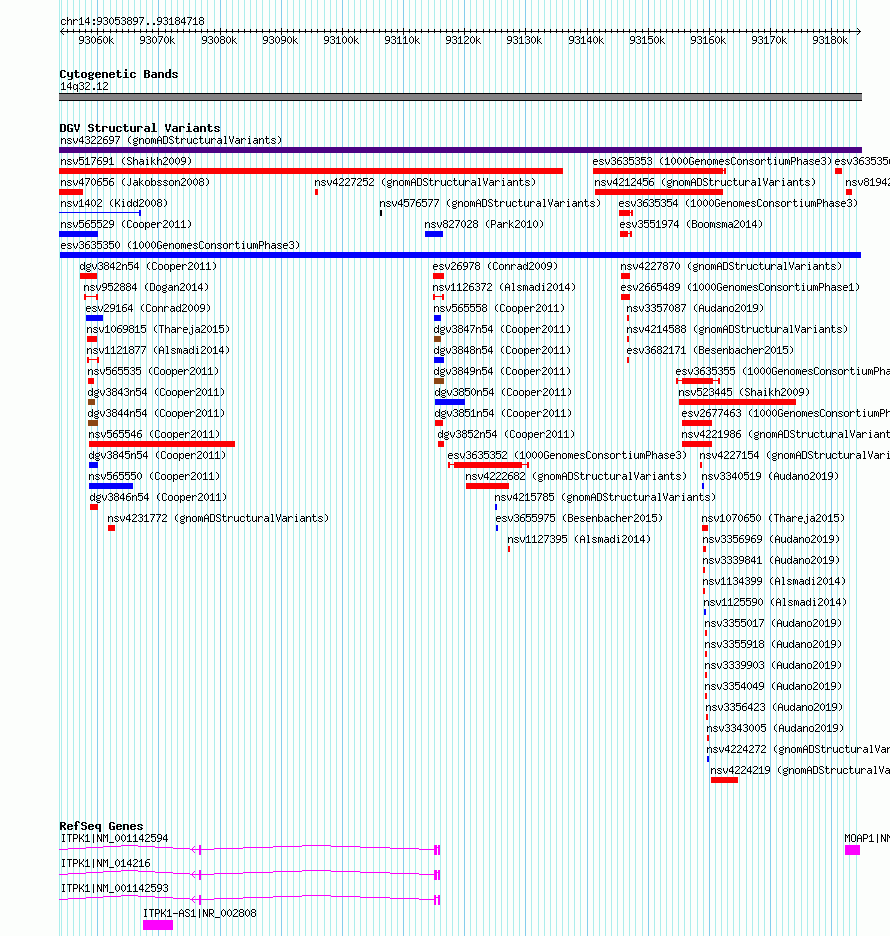Select esv3635353 1000Genomes variant label
The width and height of the screenshot is (890, 936).
pos(712,161)
